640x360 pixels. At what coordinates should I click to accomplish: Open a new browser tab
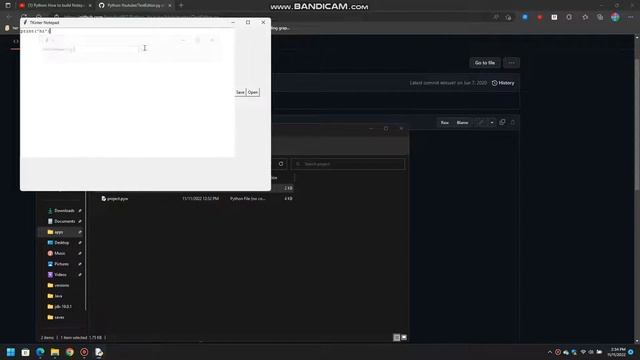click(x=181, y=5)
